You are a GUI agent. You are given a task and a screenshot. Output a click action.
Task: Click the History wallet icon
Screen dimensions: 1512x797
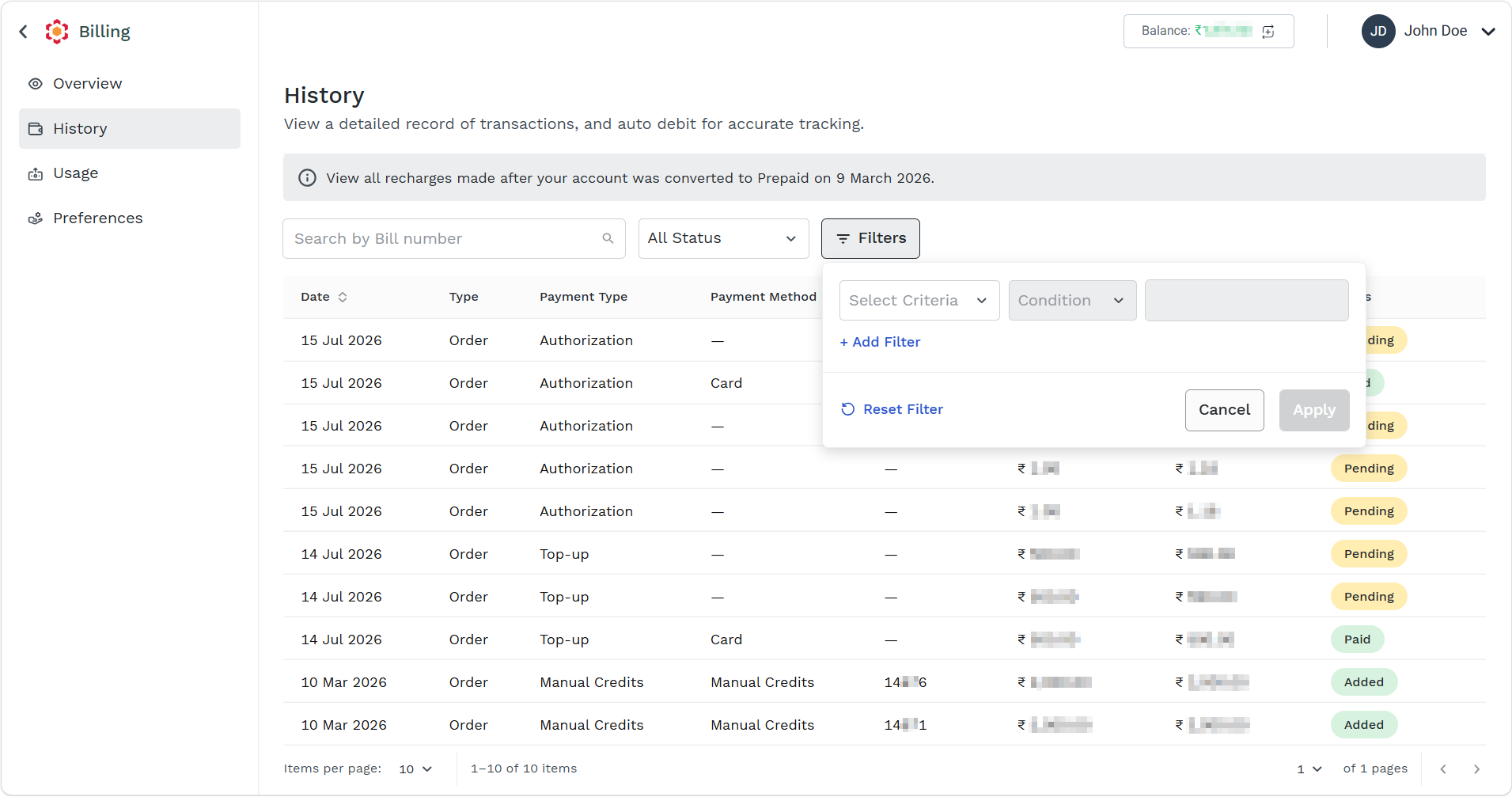[36, 129]
